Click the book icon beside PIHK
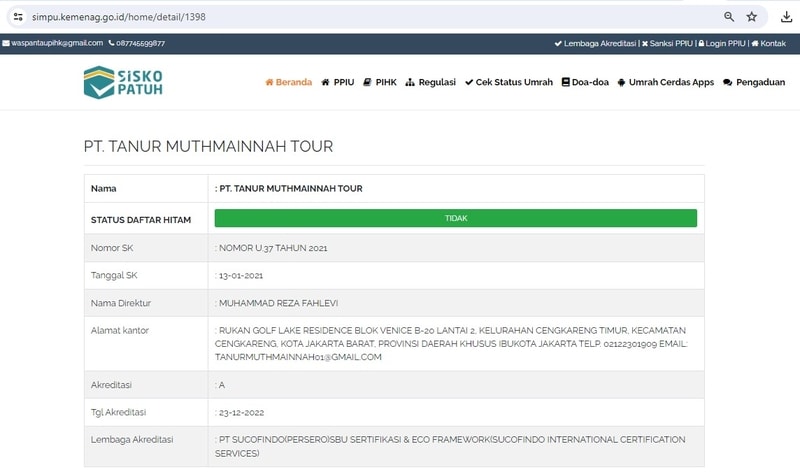 pyautogui.click(x=367, y=82)
